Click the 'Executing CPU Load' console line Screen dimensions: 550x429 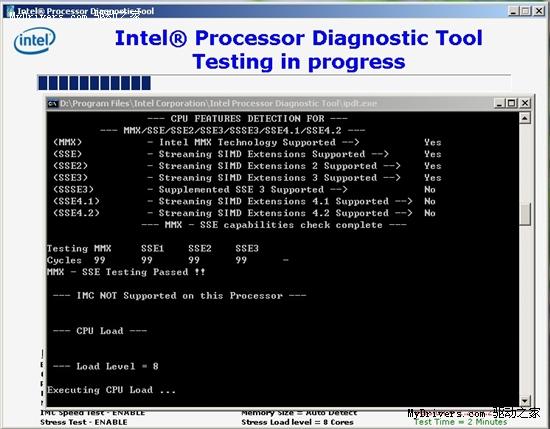(111, 390)
